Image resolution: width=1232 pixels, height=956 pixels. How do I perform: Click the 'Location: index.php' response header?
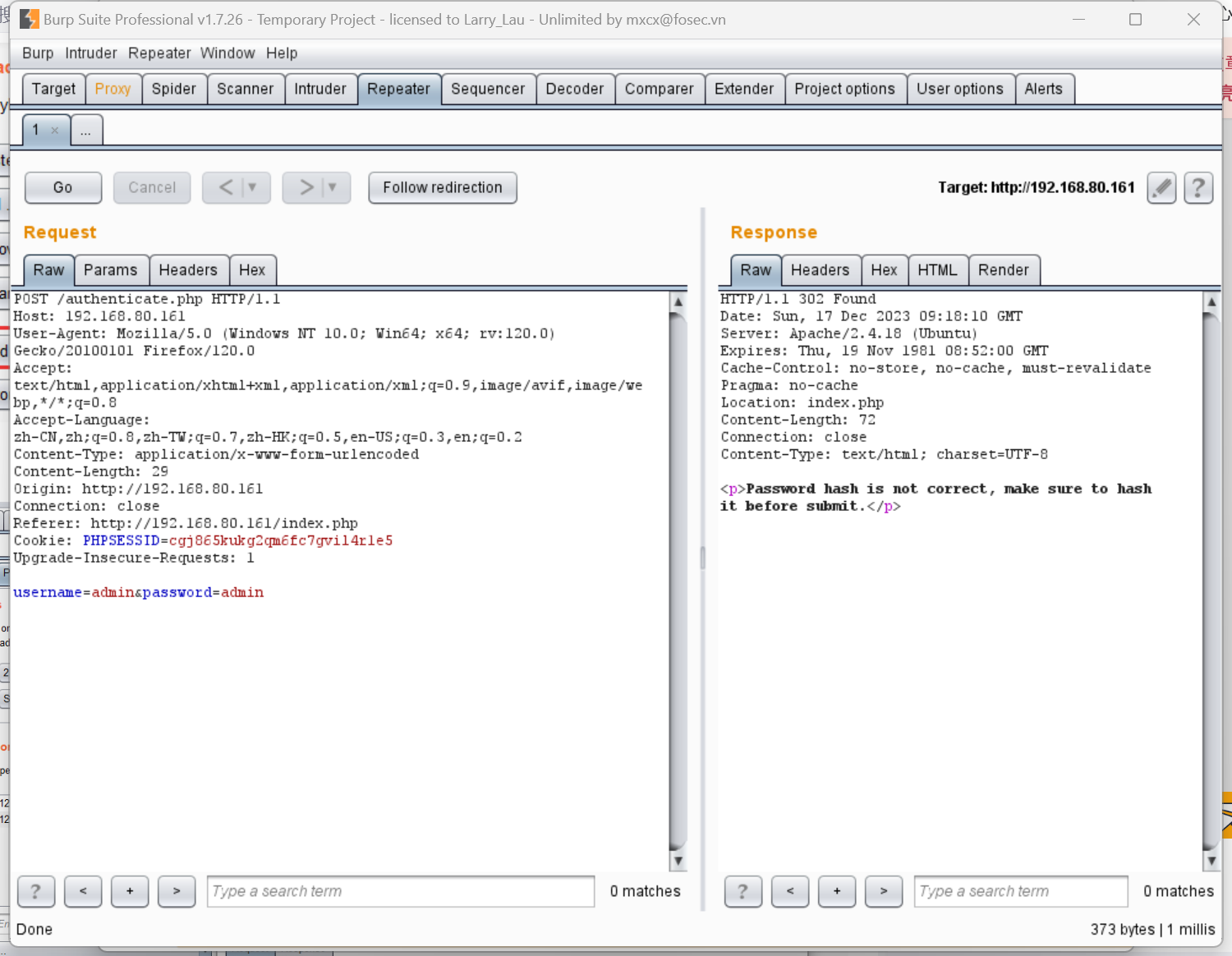tap(802, 402)
